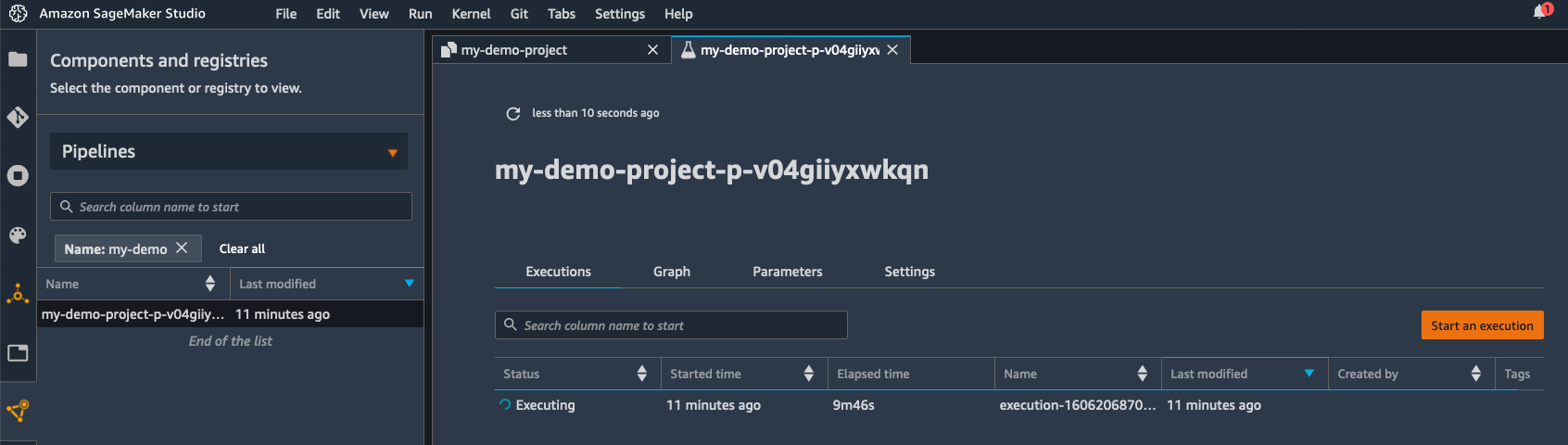Open SageMaker JumpStart sidebar icon
The height and width of the screenshot is (445, 1568).
[x=18, y=295]
